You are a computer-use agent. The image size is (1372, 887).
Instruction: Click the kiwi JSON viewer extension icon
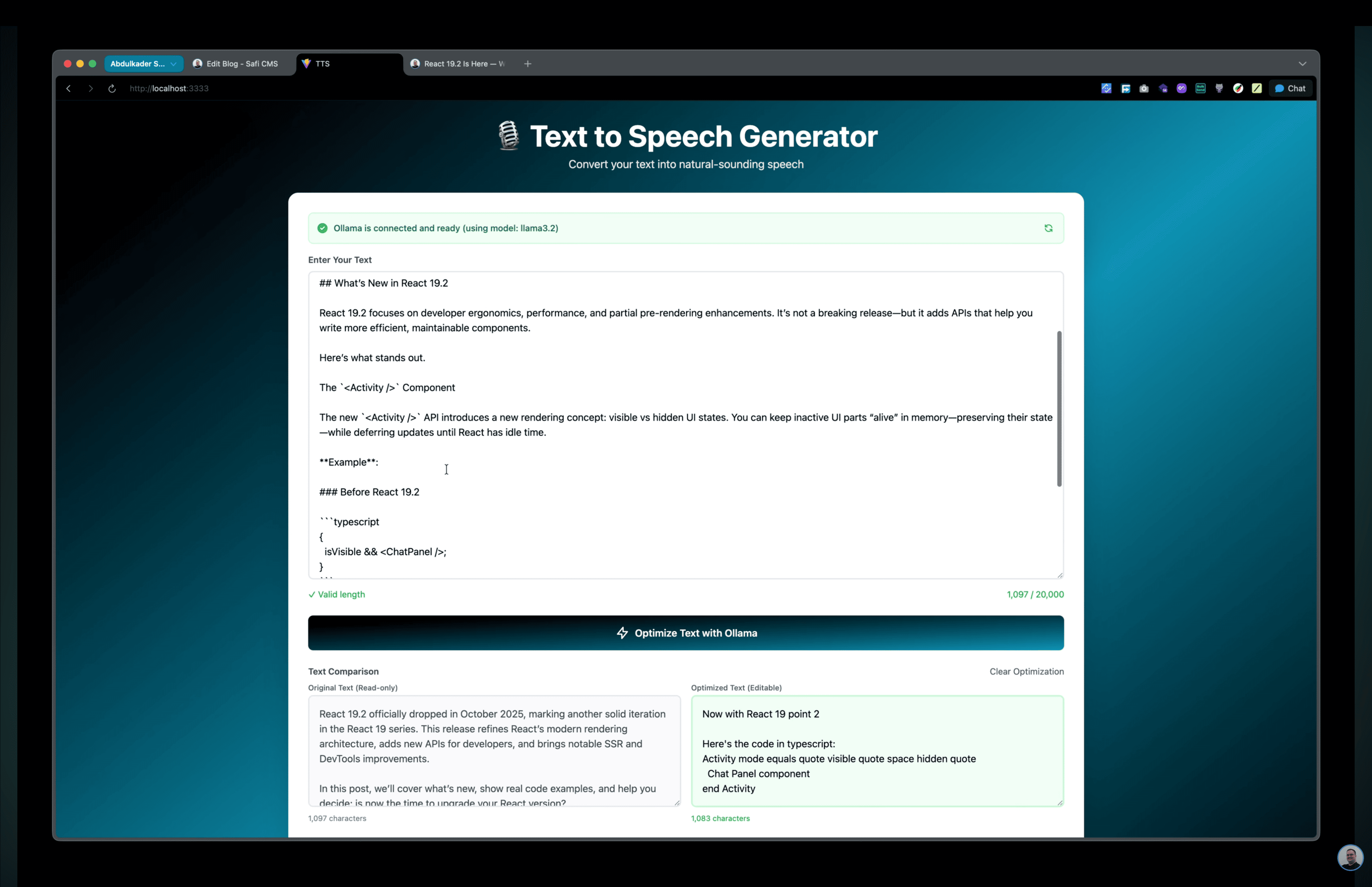[1239, 88]
